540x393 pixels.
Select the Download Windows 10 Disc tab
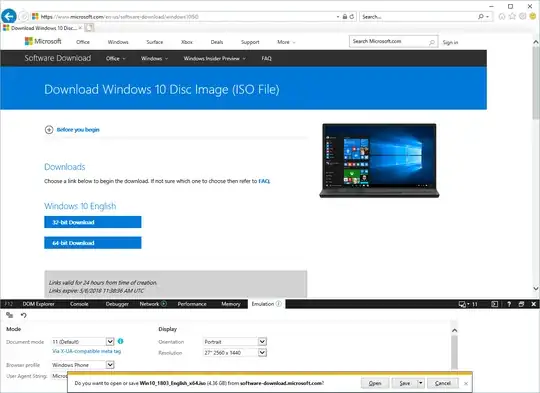pos(42,28)
